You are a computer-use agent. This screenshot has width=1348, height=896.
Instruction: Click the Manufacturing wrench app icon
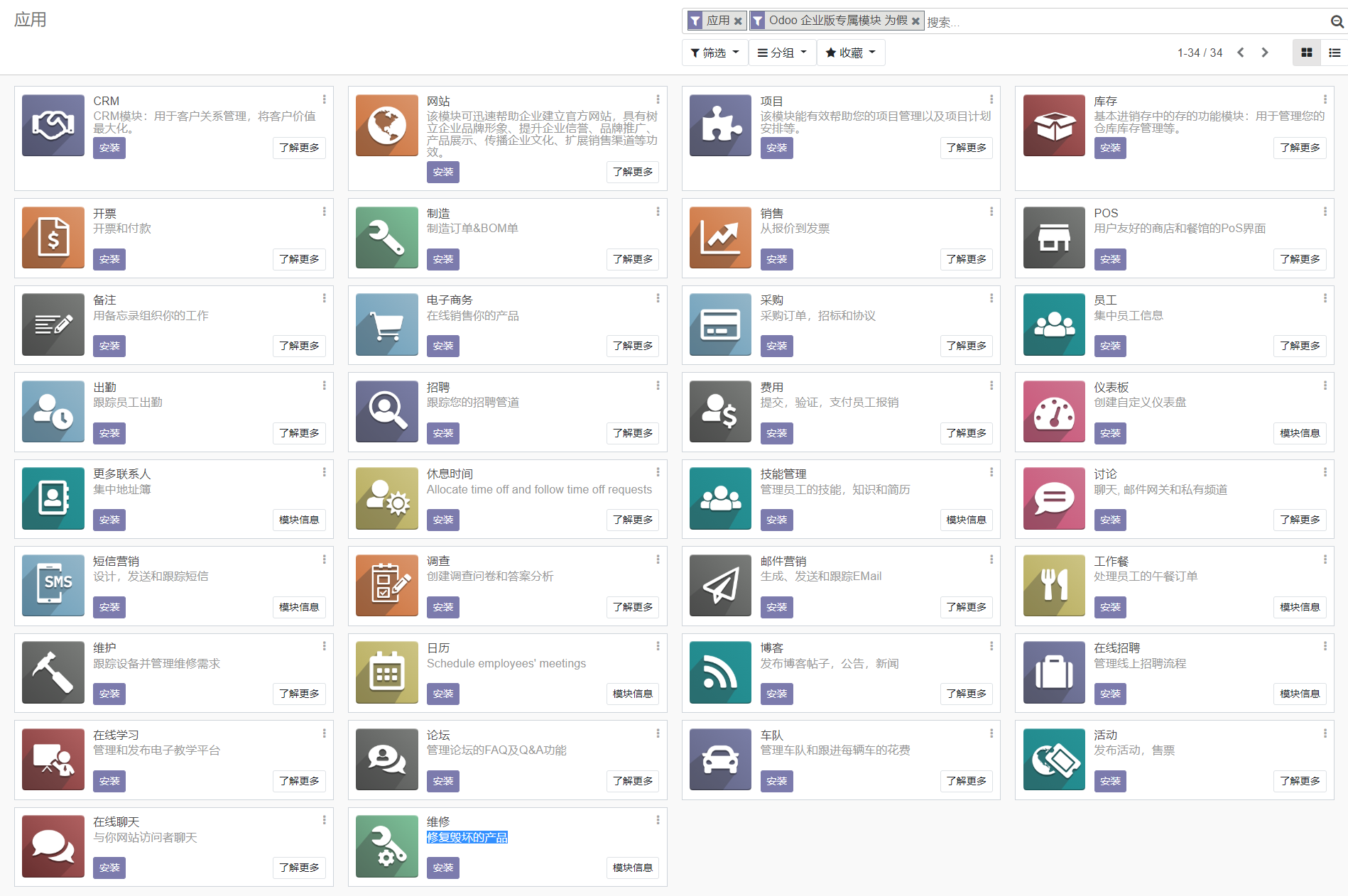386,238
